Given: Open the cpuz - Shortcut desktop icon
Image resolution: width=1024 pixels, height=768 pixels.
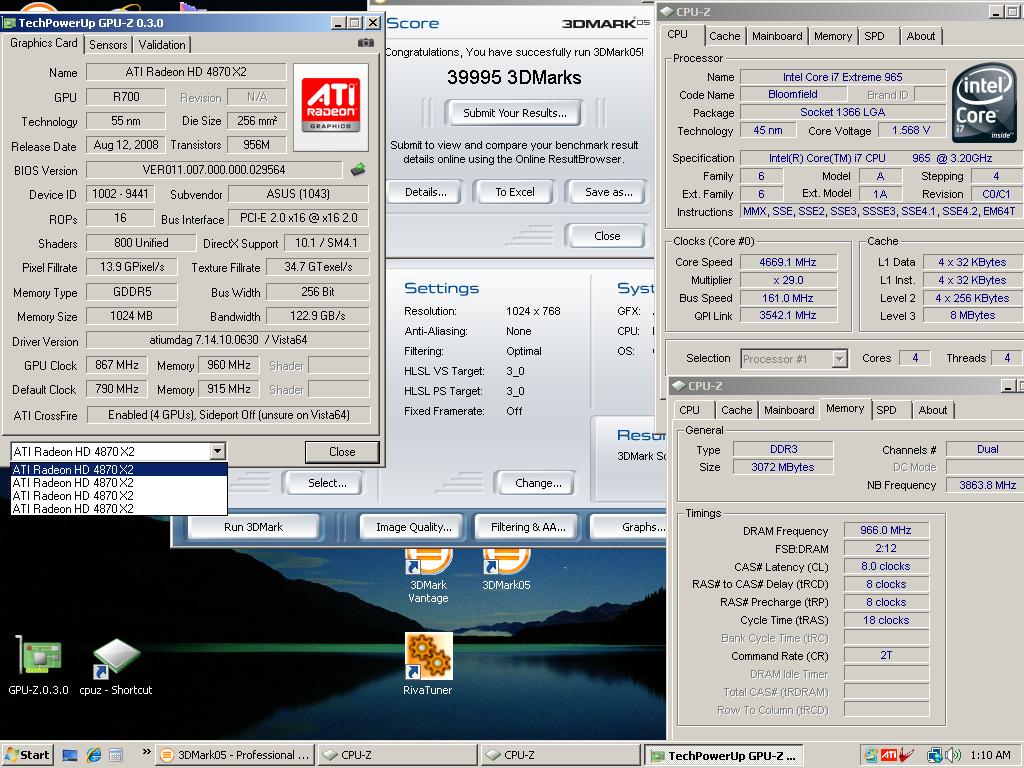Looking at the screenshot, I should 116,666.
